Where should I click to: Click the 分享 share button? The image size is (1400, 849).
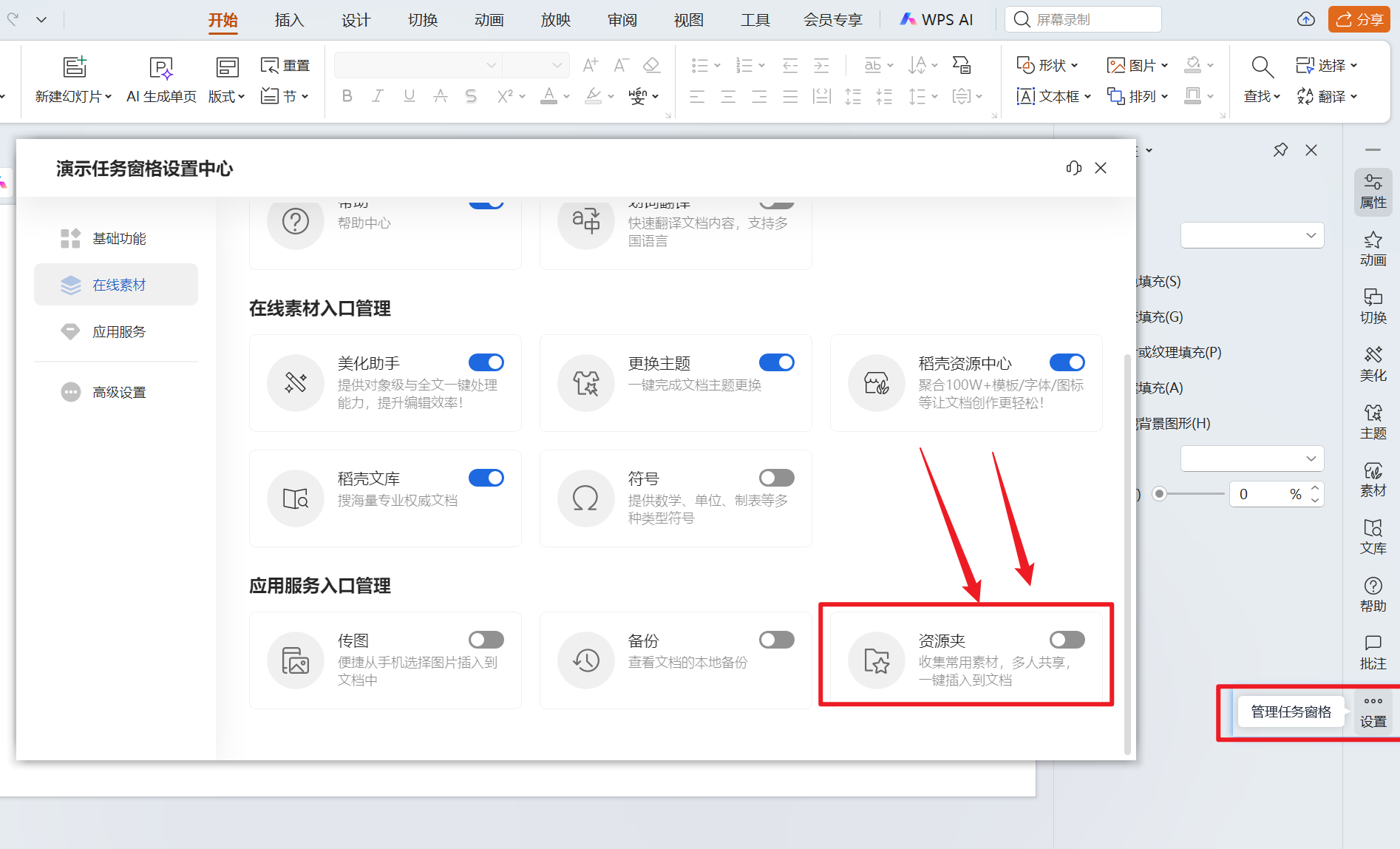tap(1359, 19)
